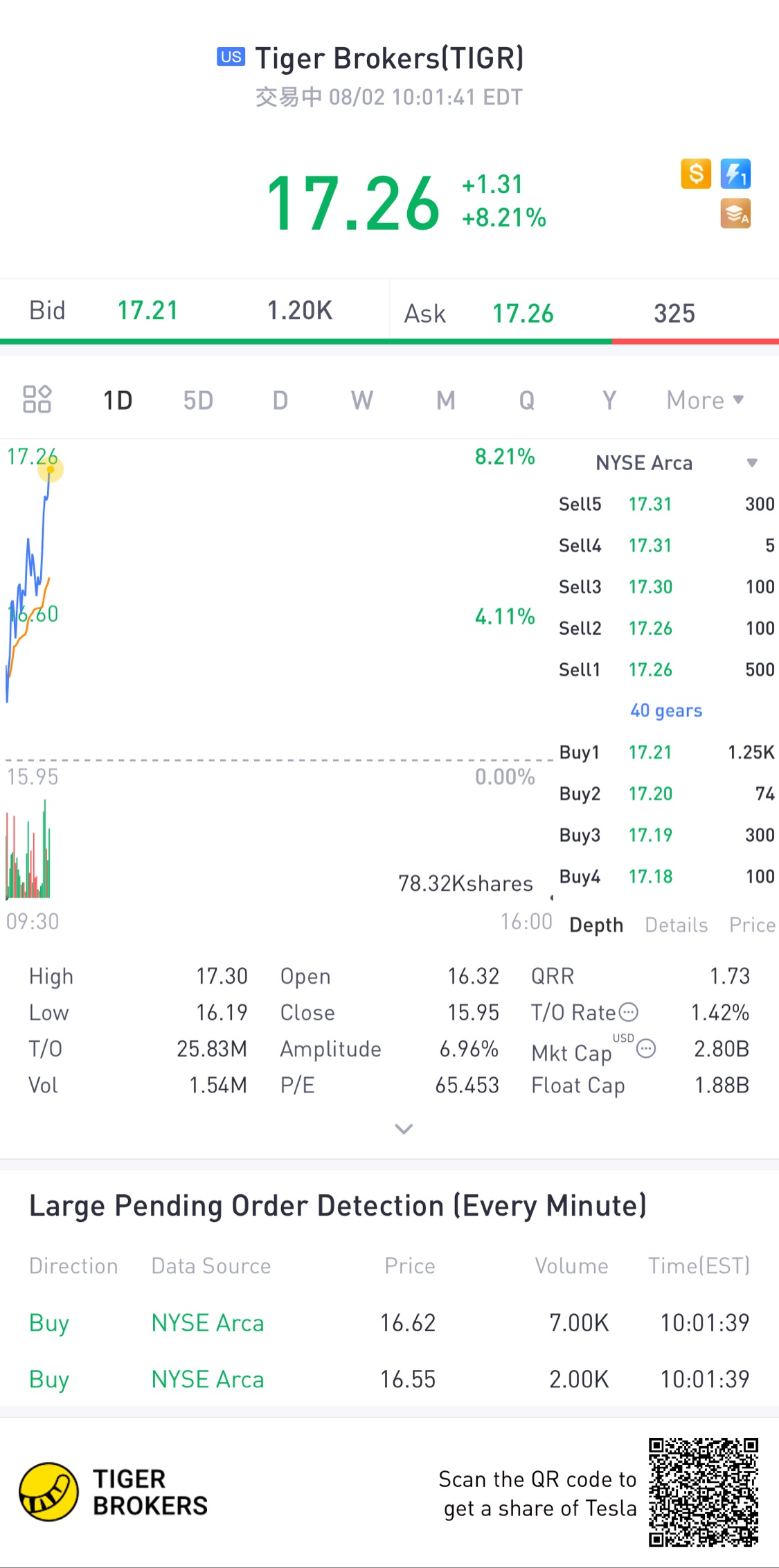Tap the Sell1 order row at 17.26
779x1568 pixels.
(665, 669)
